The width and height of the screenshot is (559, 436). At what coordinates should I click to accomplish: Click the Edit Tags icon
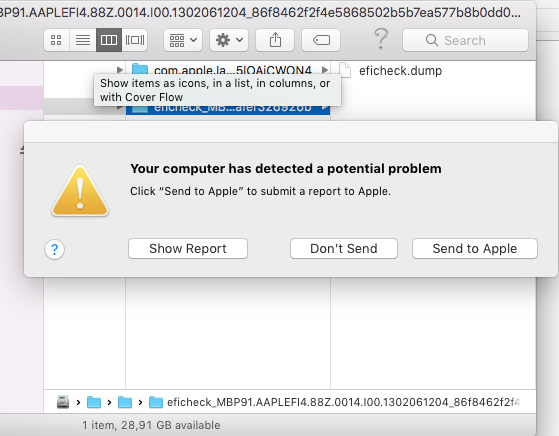[321, 40]
